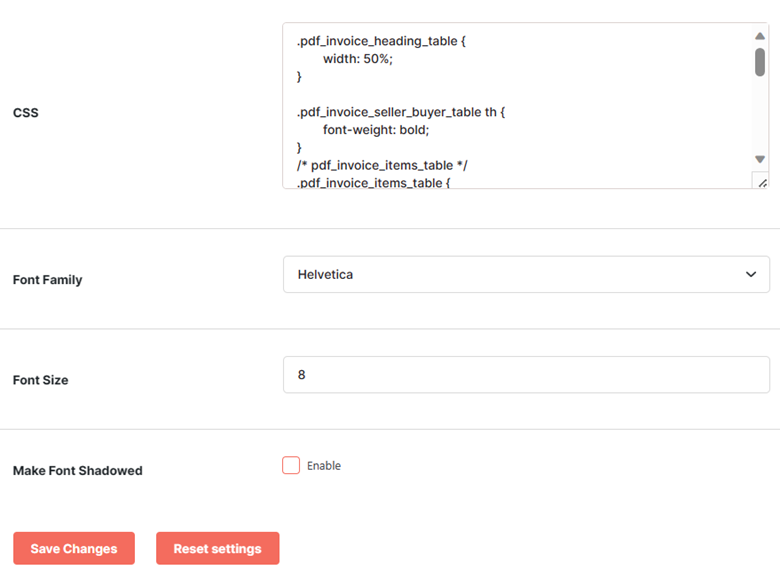Focus the Font Size input showing 8
780x570 pixels.
pyautogui.click(x=526, y=375)
